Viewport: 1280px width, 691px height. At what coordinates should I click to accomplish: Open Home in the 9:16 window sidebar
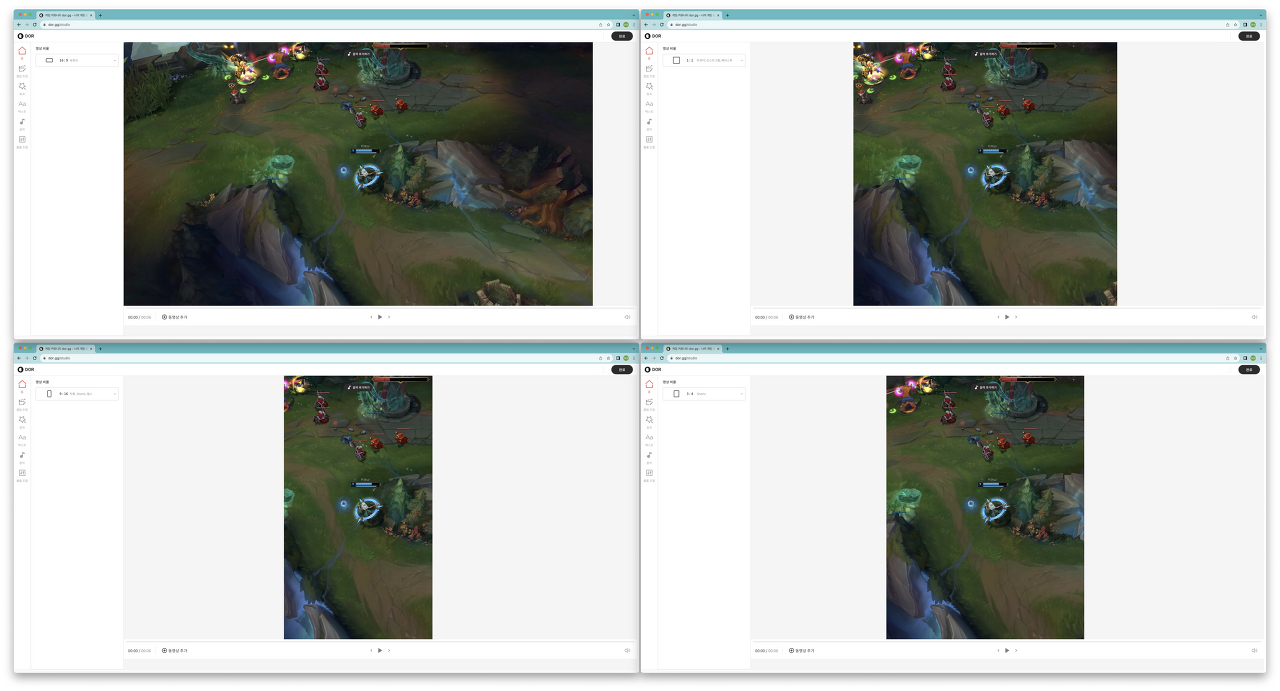tap(22, 385)
